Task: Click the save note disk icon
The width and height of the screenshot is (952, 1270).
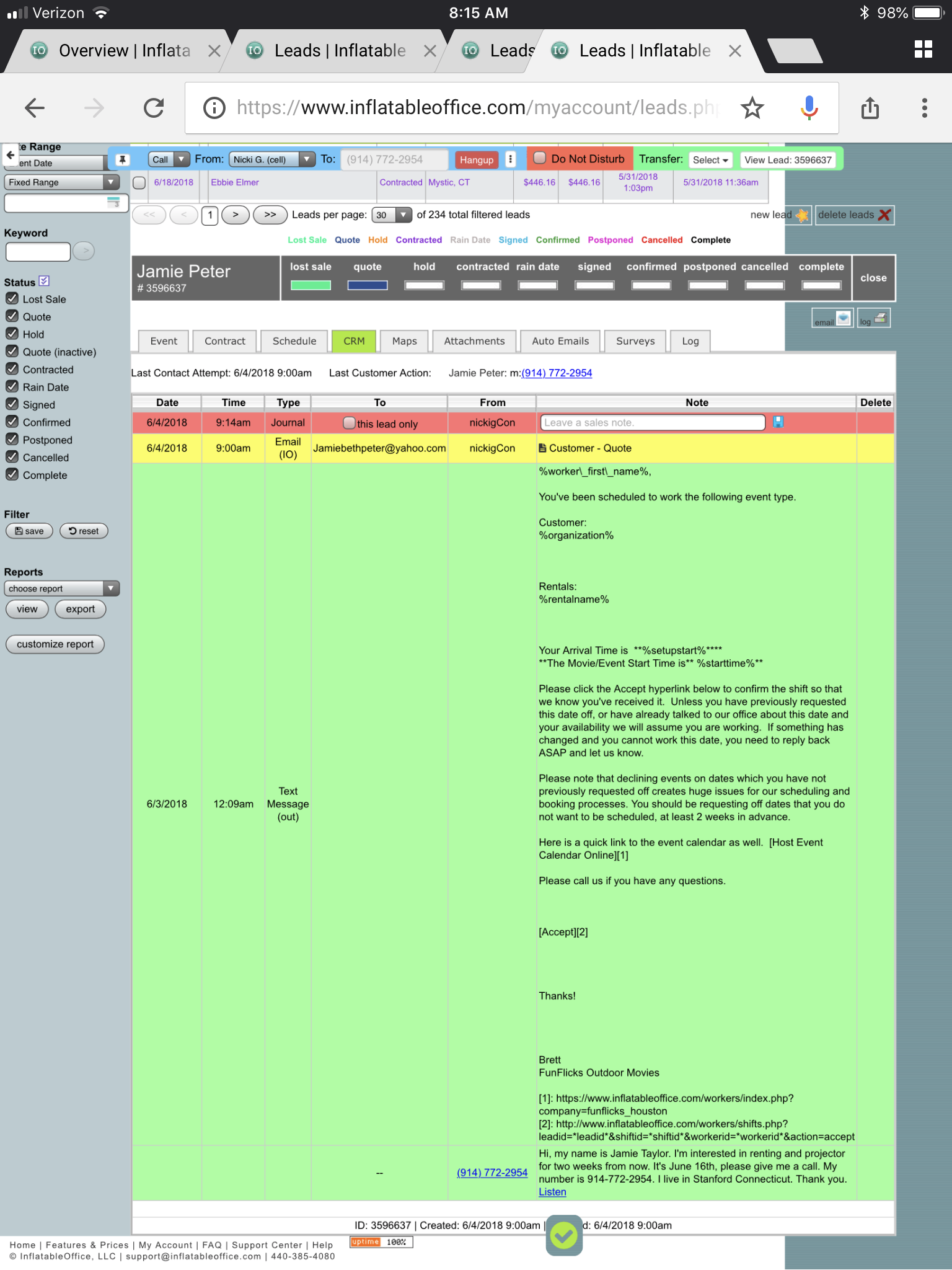Action: (778, 422)
